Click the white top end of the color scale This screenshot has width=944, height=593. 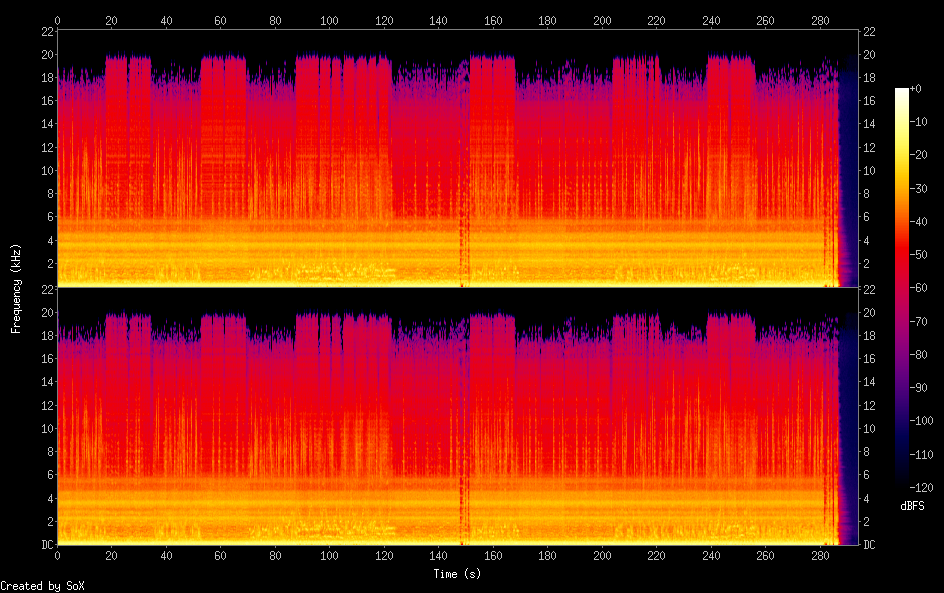pyautogui.click(x=902, y=91)
